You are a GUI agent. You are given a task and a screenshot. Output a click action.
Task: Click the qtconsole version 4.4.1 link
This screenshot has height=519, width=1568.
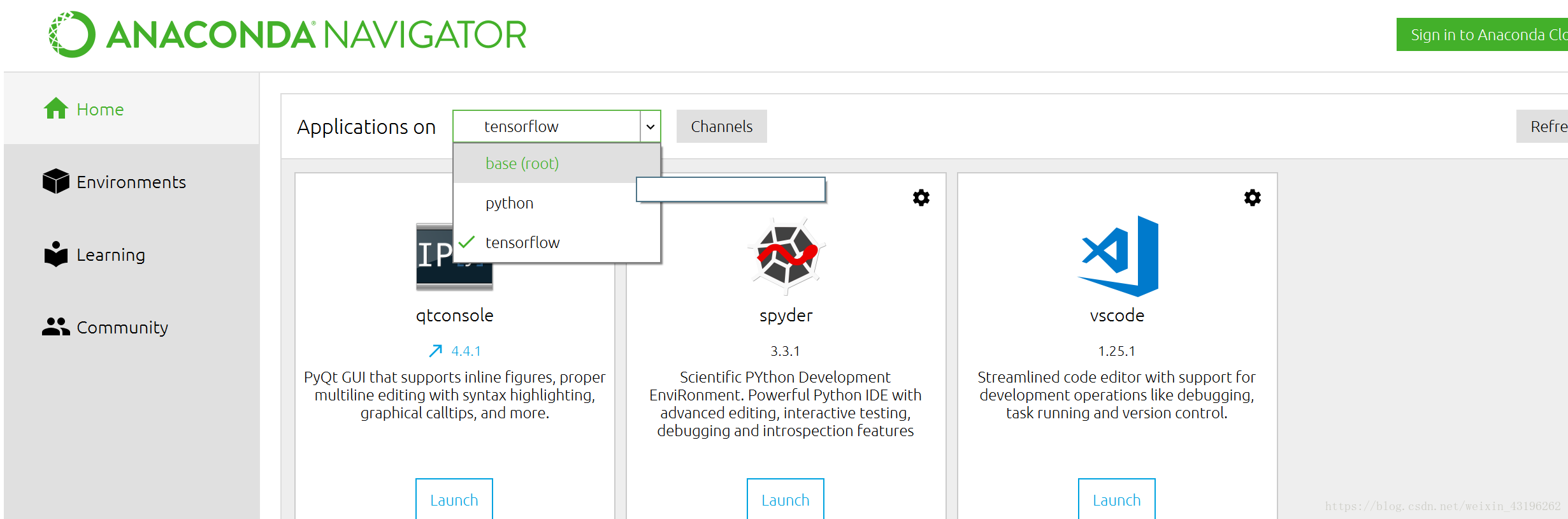click(x=466, y=351)
